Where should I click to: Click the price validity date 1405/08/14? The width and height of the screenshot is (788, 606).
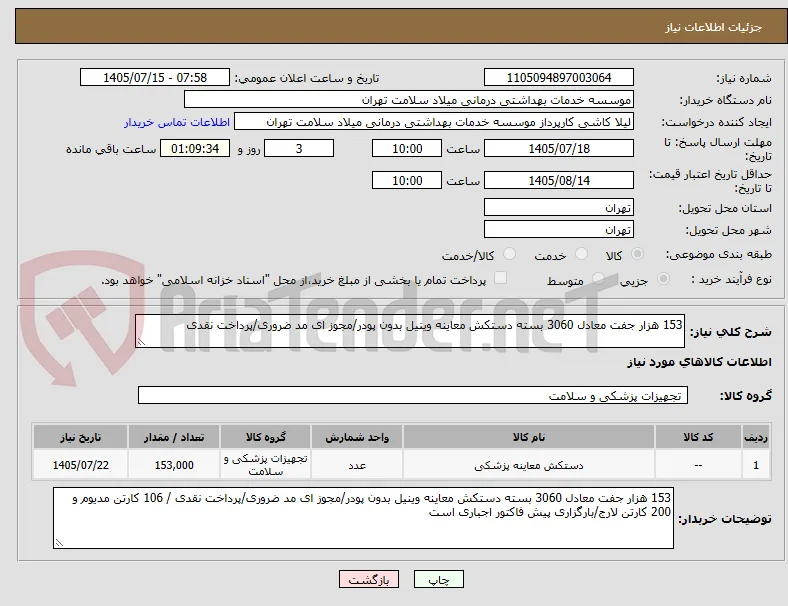pos(559,180)
